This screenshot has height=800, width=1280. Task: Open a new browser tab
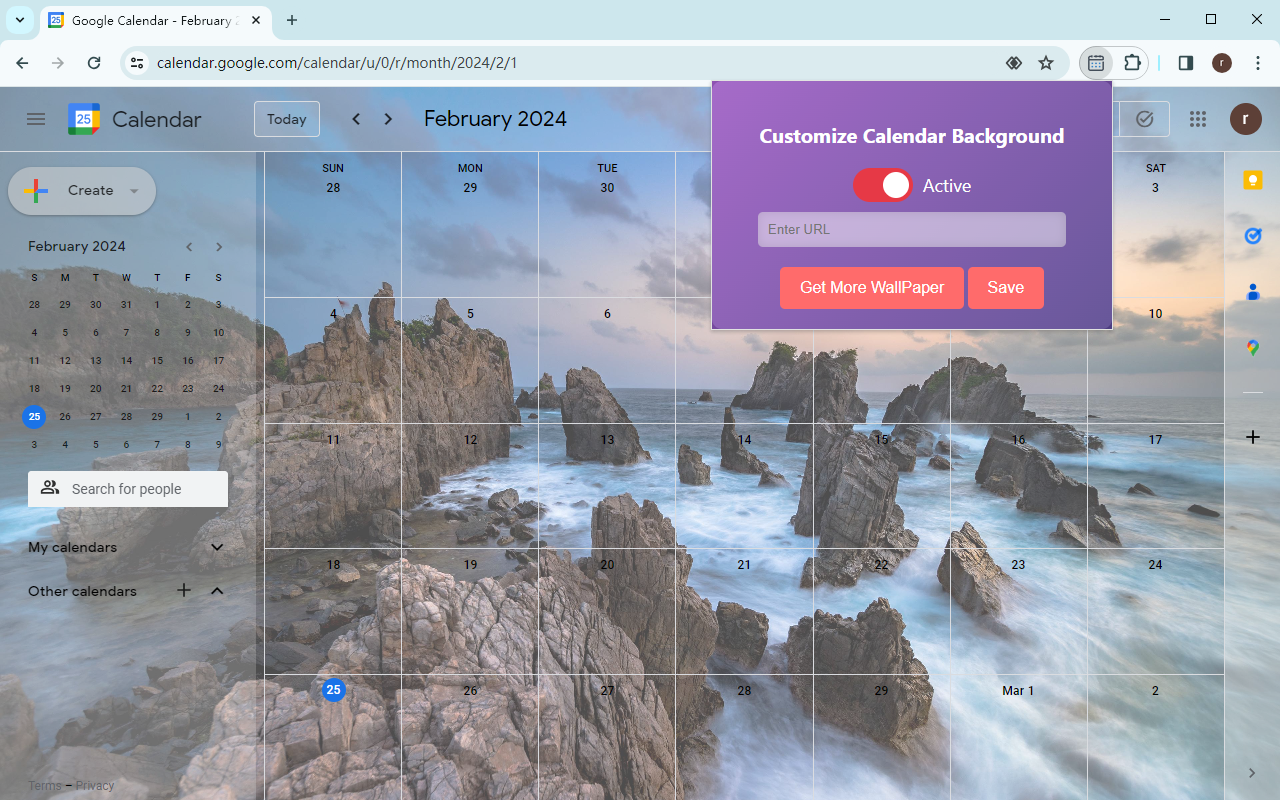pyautogui.click(x=292, y=20)
